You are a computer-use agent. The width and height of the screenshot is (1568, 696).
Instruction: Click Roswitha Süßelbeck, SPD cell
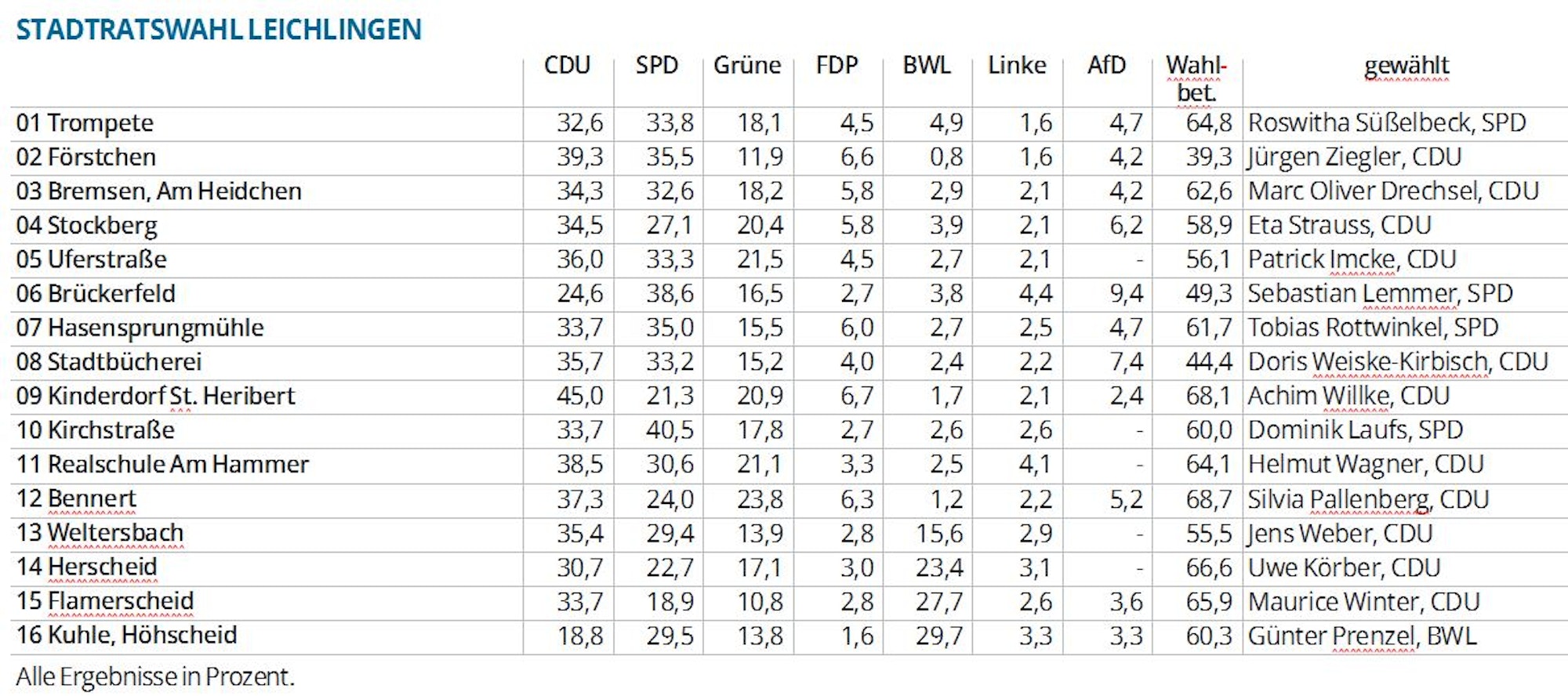[1386, 123]
